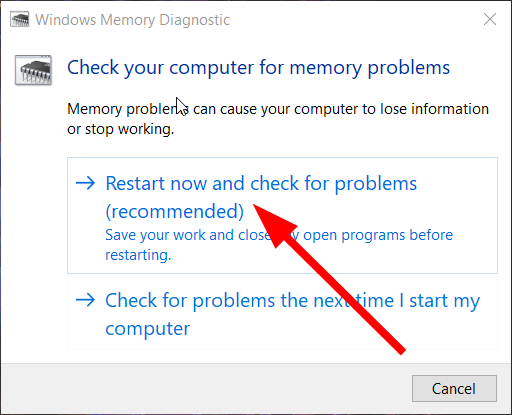The height and width of the screenshot is (415, 512).
Task: Click the Memory problems can cause description line
Action: (278, 109)
